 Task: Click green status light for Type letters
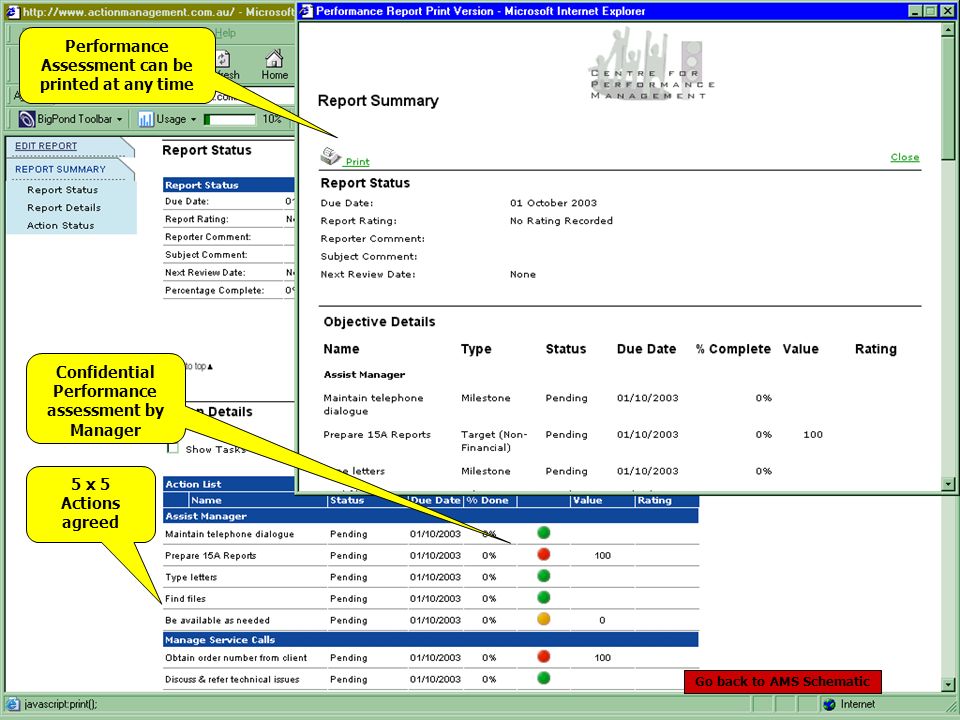pyautogui.click(x=544, y=576)
